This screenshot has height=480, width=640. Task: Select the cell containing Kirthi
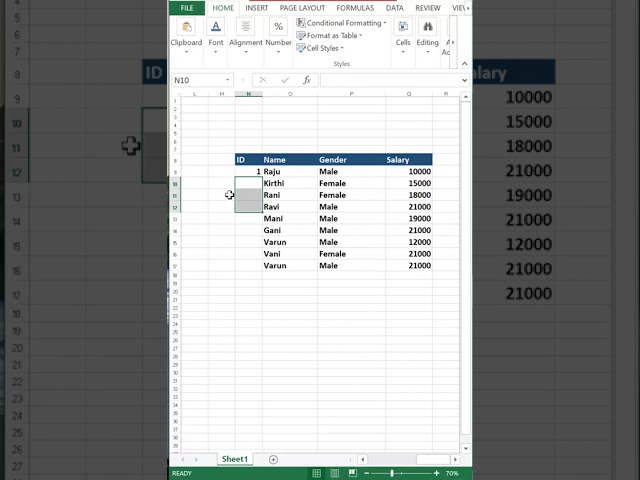coord(290,183)
